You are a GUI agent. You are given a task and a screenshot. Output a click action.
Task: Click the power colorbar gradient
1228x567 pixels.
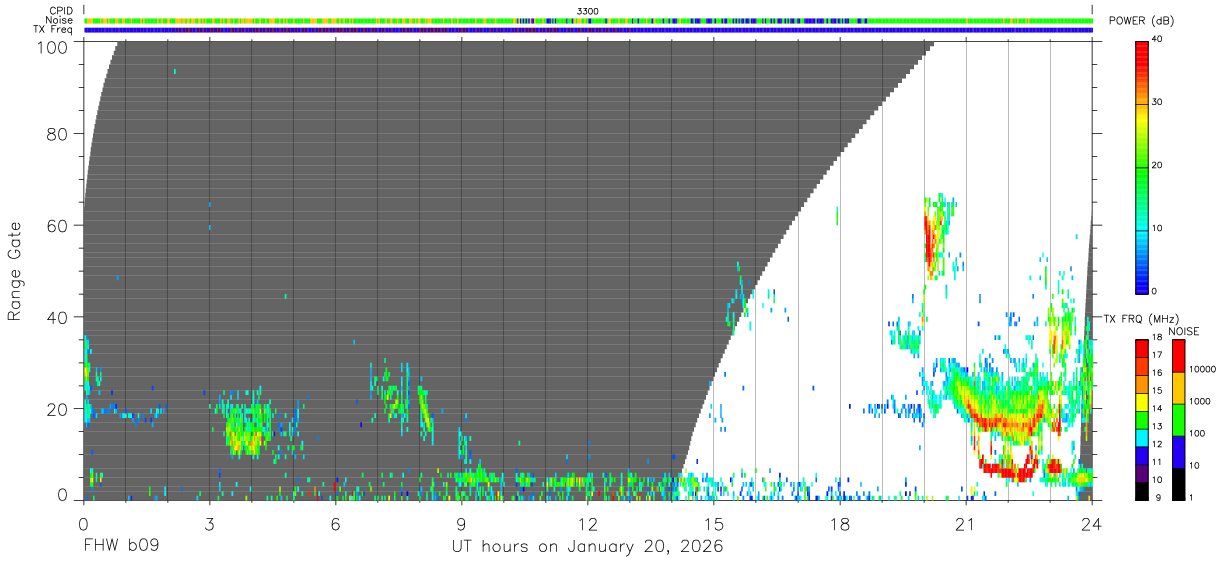point(1142,166)
